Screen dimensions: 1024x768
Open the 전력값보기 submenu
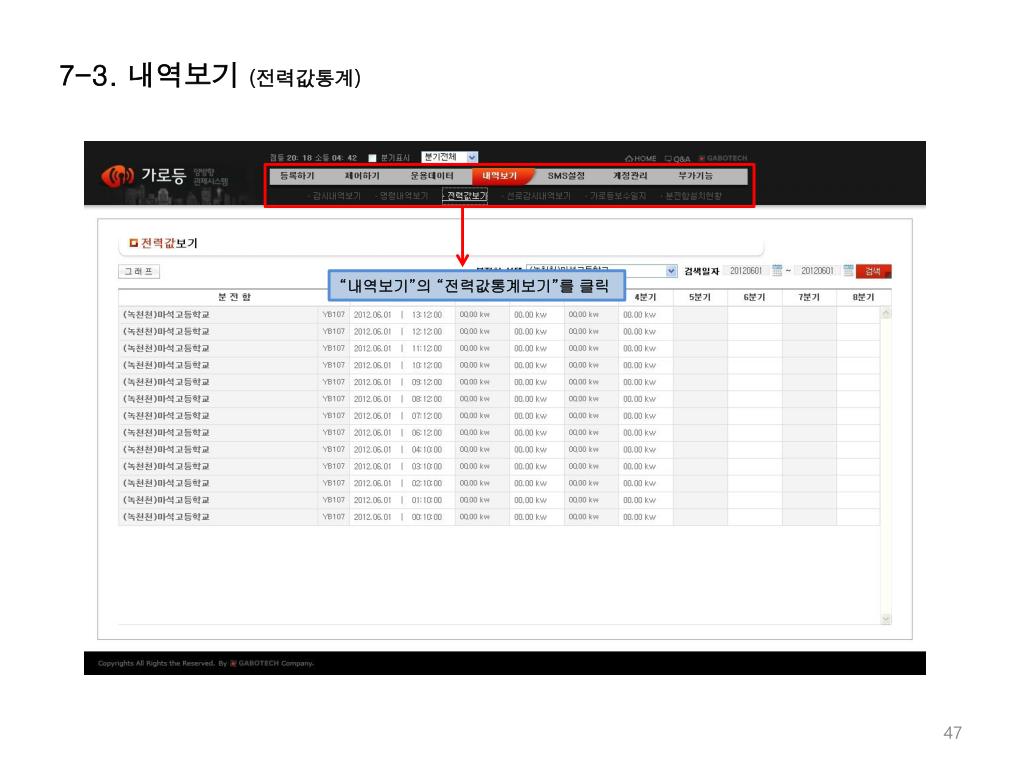click(465, 196)
